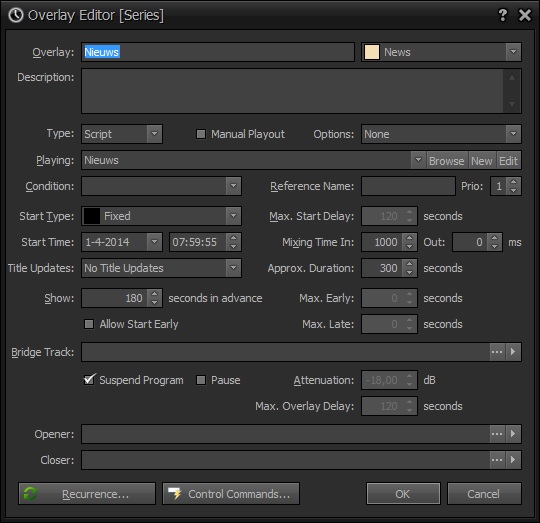Expand Title Updates dropdown
540x523 pixels.
[233, 268]
